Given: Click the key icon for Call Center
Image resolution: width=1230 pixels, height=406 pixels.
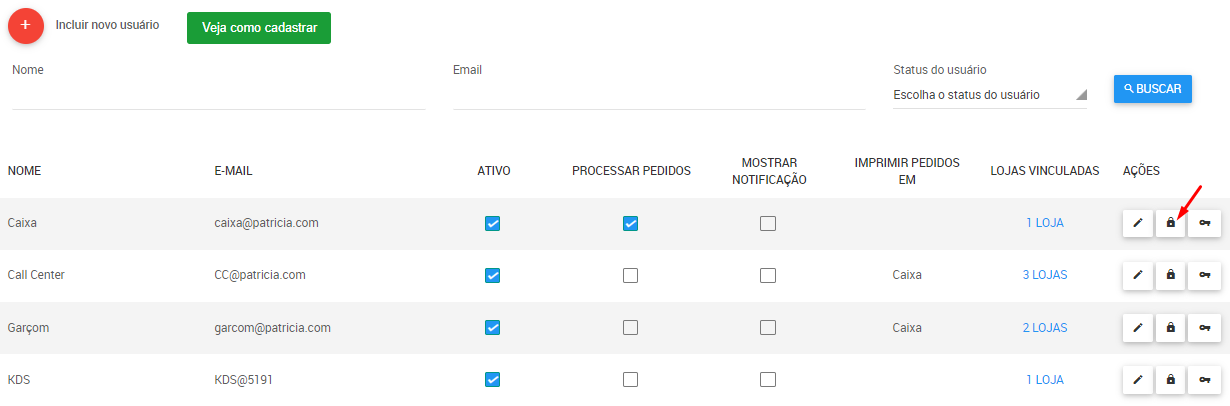Looking at the screenshot, I should tap(1205, 275).
